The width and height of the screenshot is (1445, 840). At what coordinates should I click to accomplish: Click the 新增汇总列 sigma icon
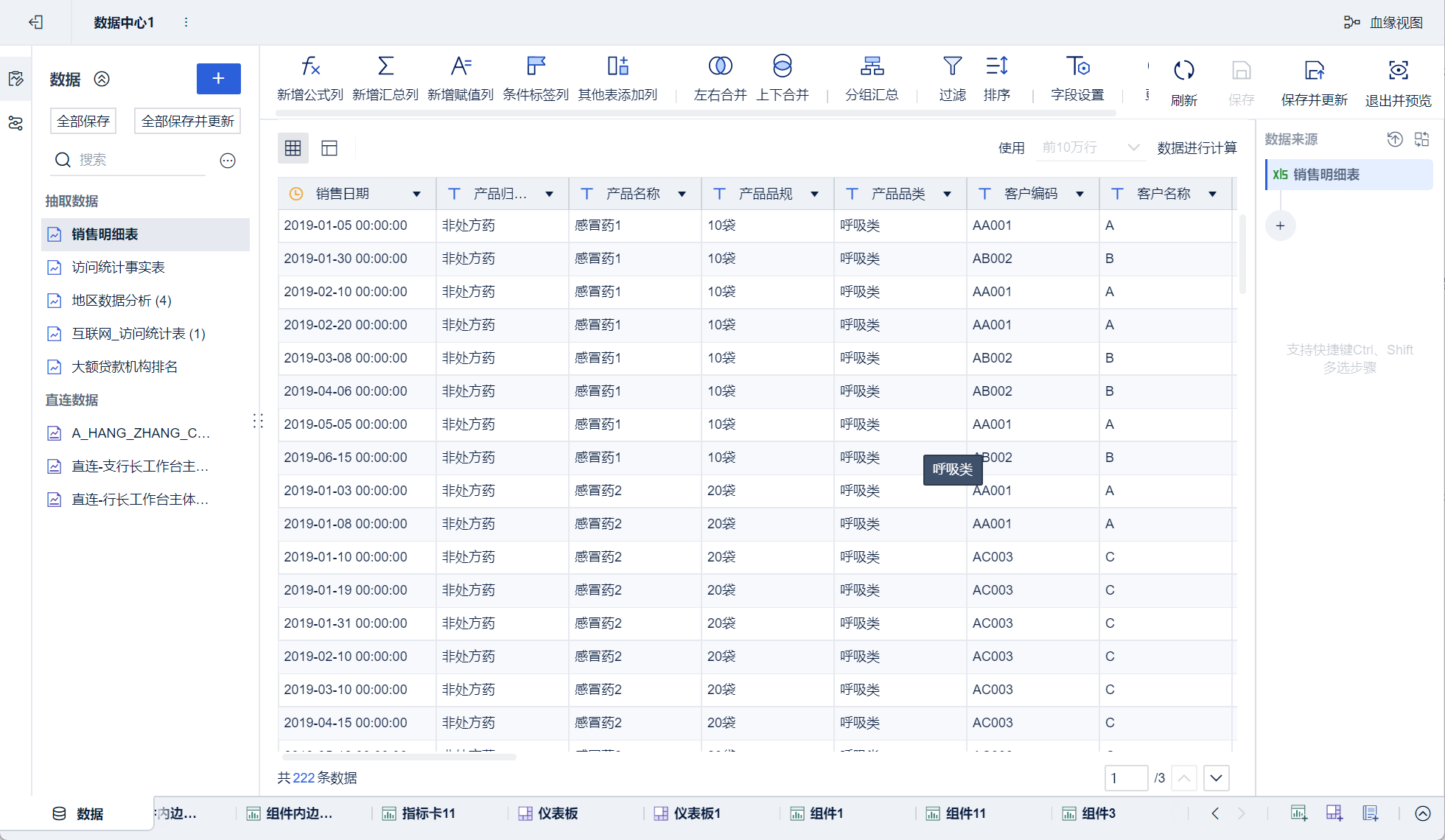385,67
